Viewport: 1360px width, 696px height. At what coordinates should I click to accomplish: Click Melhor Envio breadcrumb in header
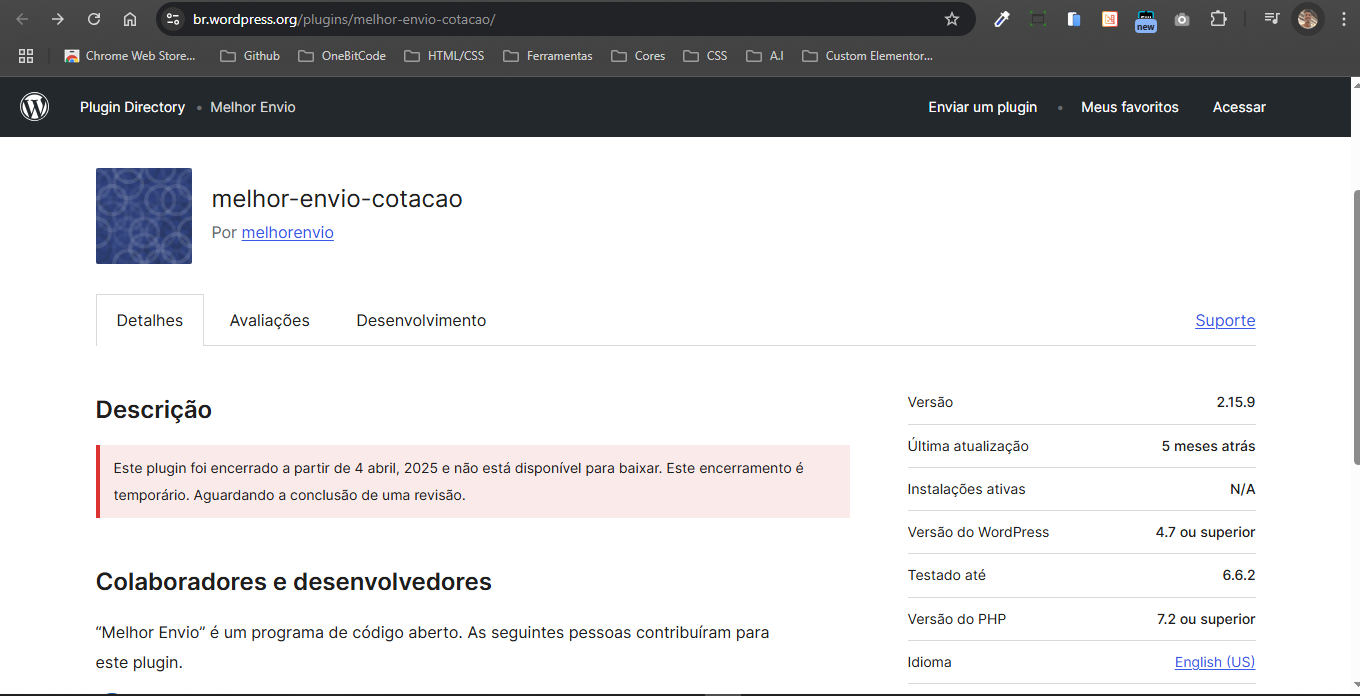click(x=253, y=107)
